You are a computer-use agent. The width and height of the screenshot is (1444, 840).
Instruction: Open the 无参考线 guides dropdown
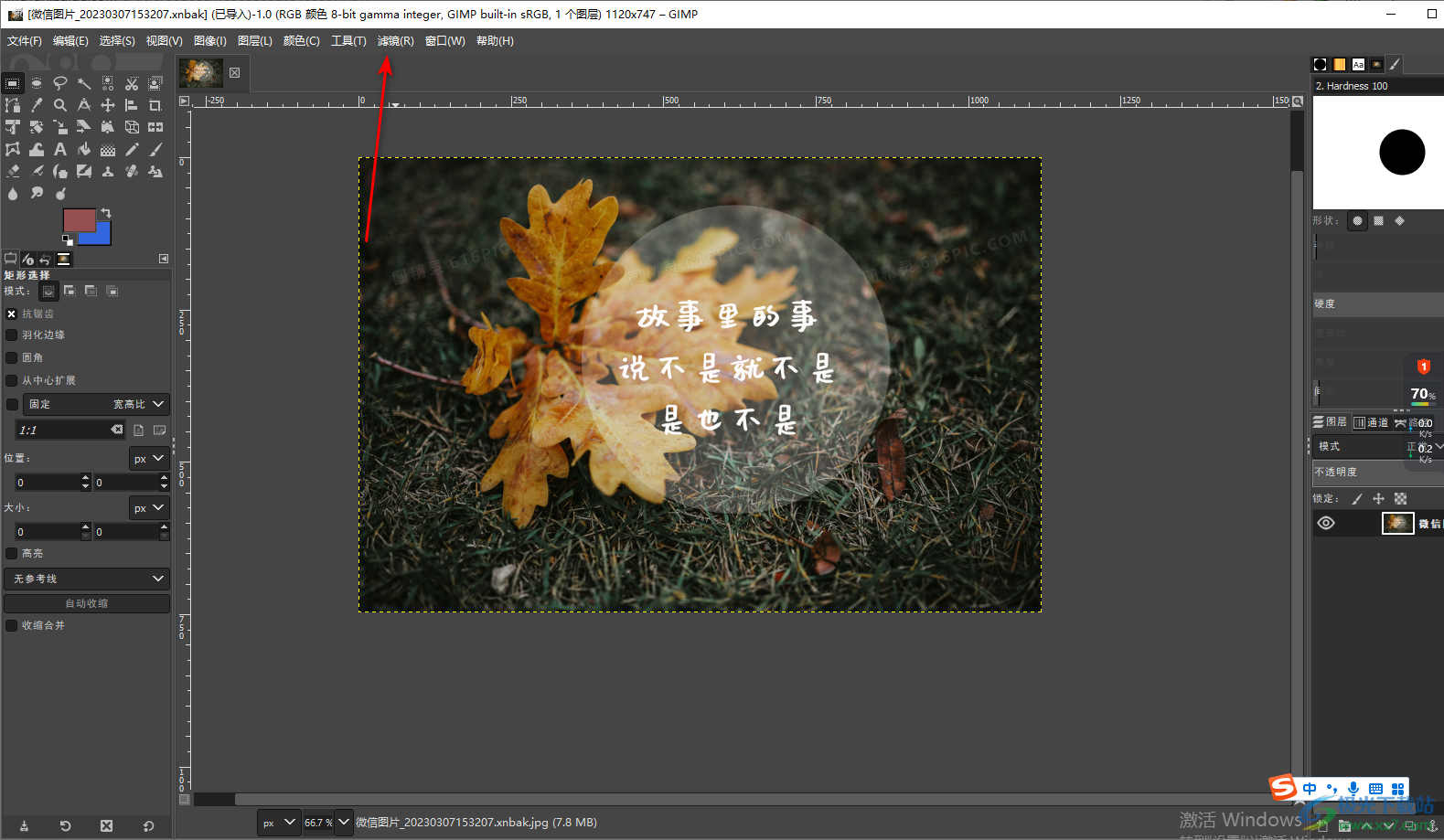click(x=87, y=579)
